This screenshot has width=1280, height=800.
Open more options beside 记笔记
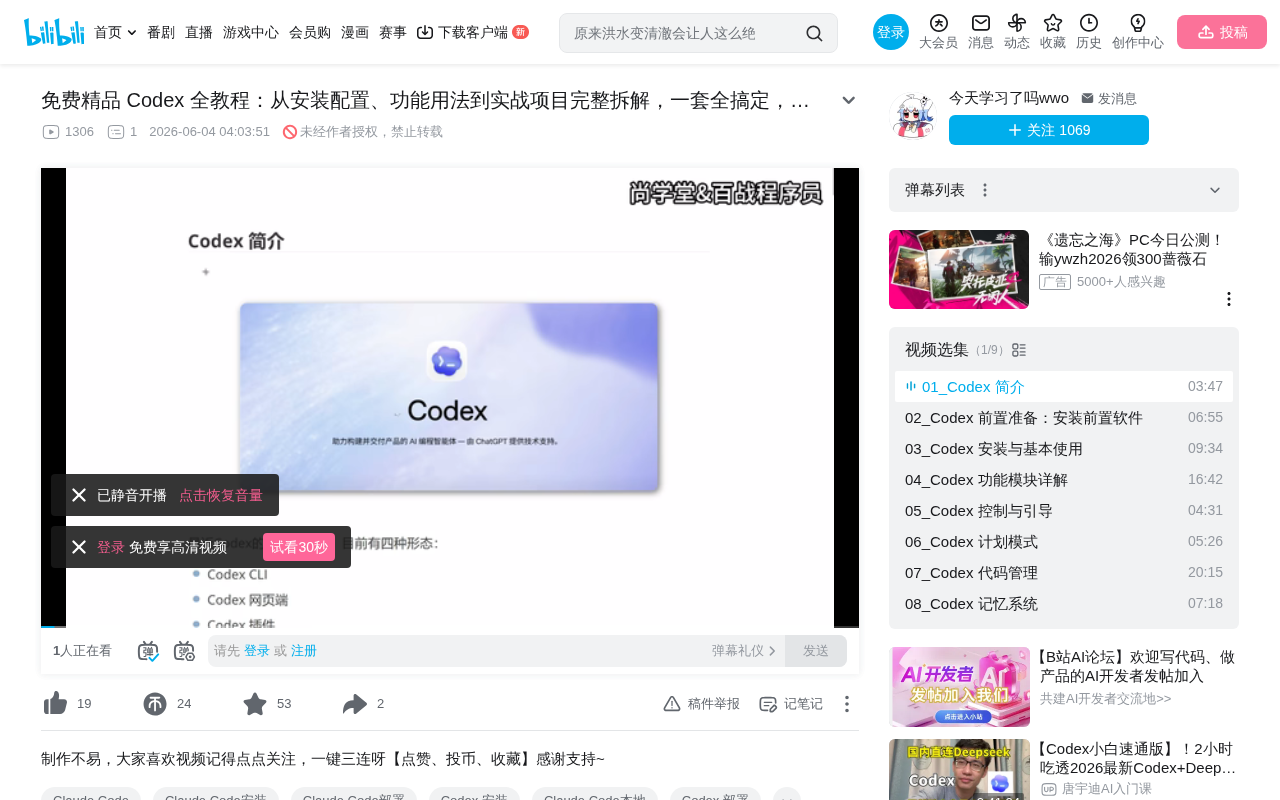tap(846, 704)
